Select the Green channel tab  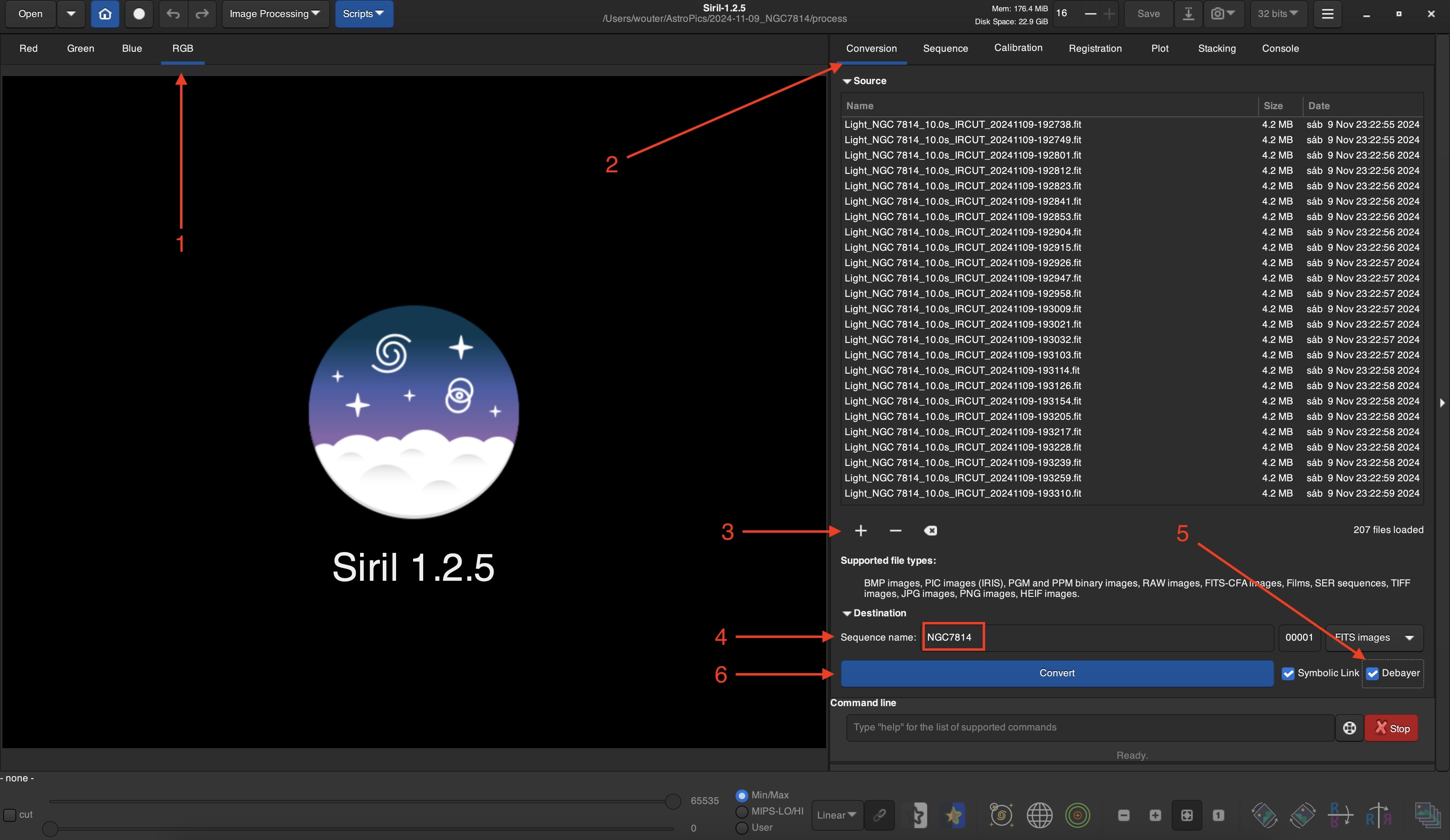click(81, 48)
